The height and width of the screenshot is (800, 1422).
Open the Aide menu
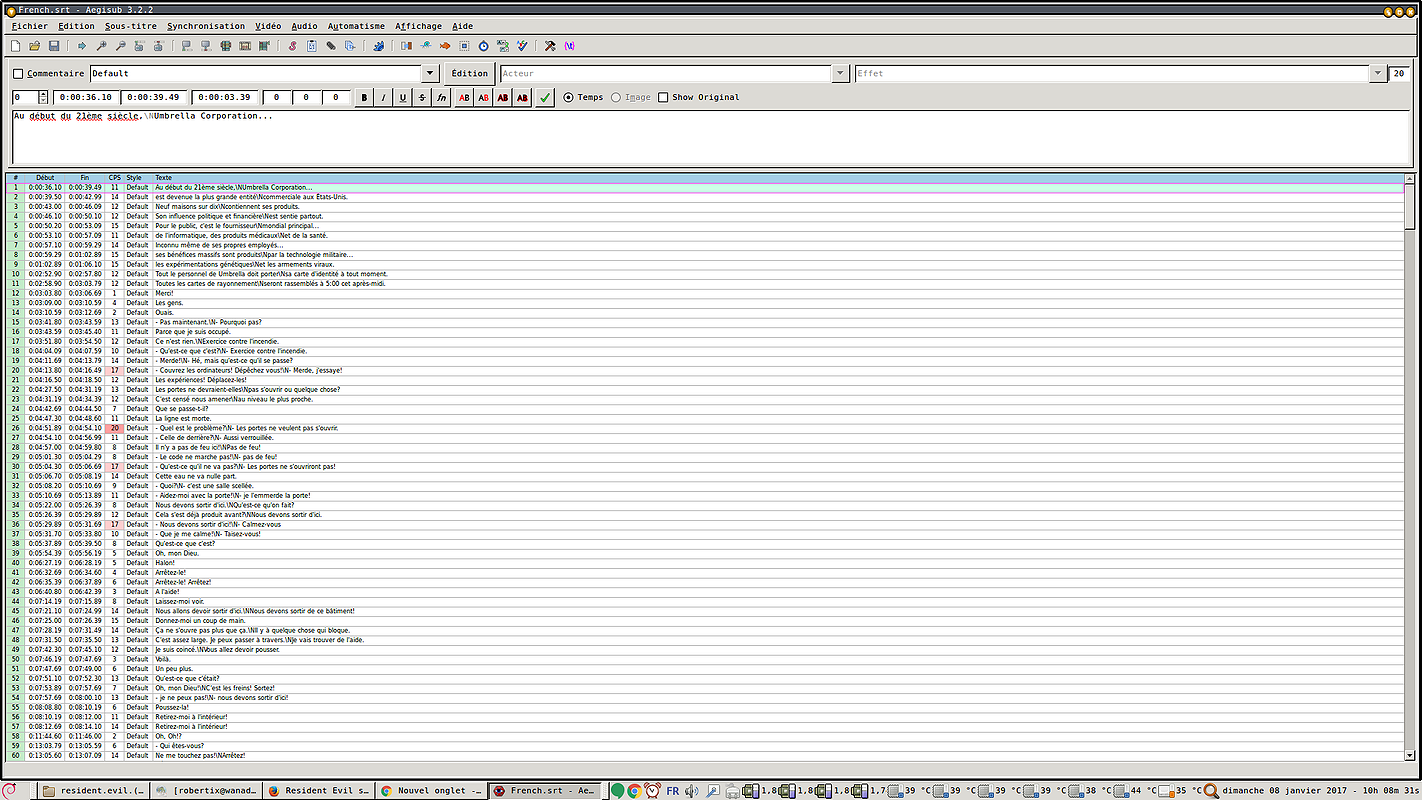tap(462, 26)
